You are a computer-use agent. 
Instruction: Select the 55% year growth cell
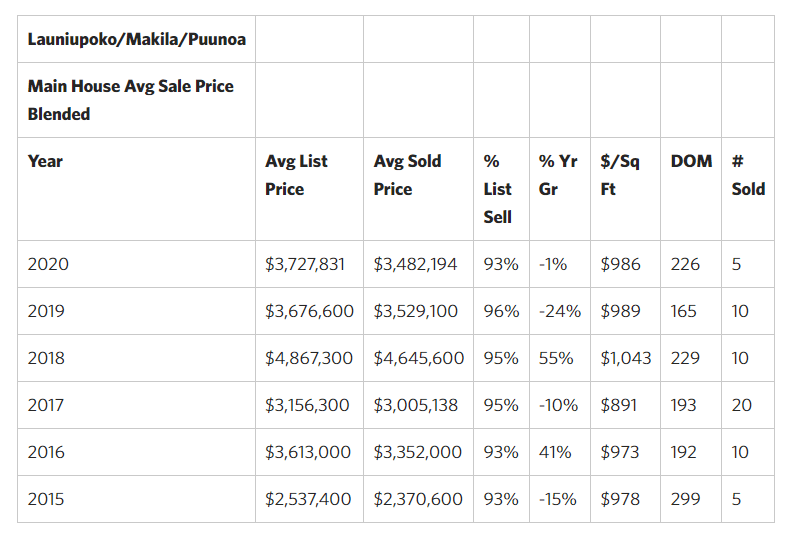[x=554, y=358]
